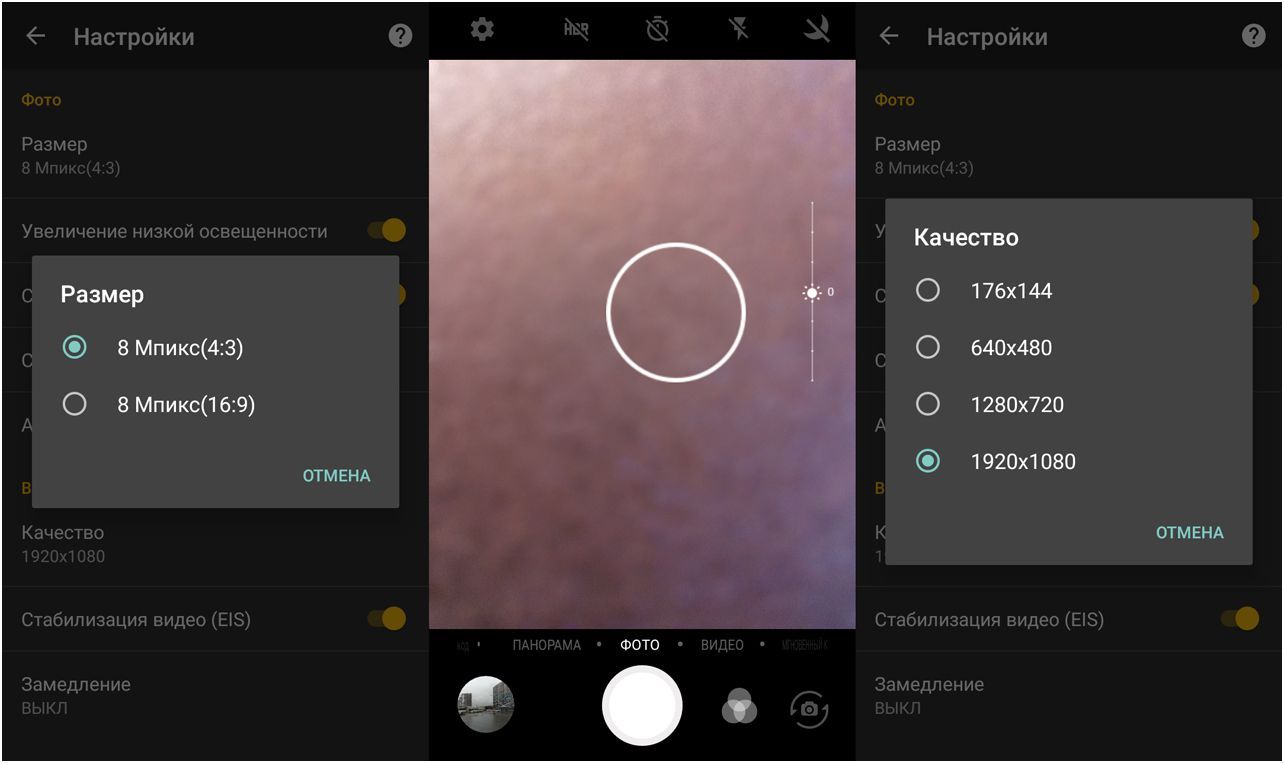Select the 8 Мпикс(16:9) size option
Screen dimensions: 1284x763
tap(75, 405)
